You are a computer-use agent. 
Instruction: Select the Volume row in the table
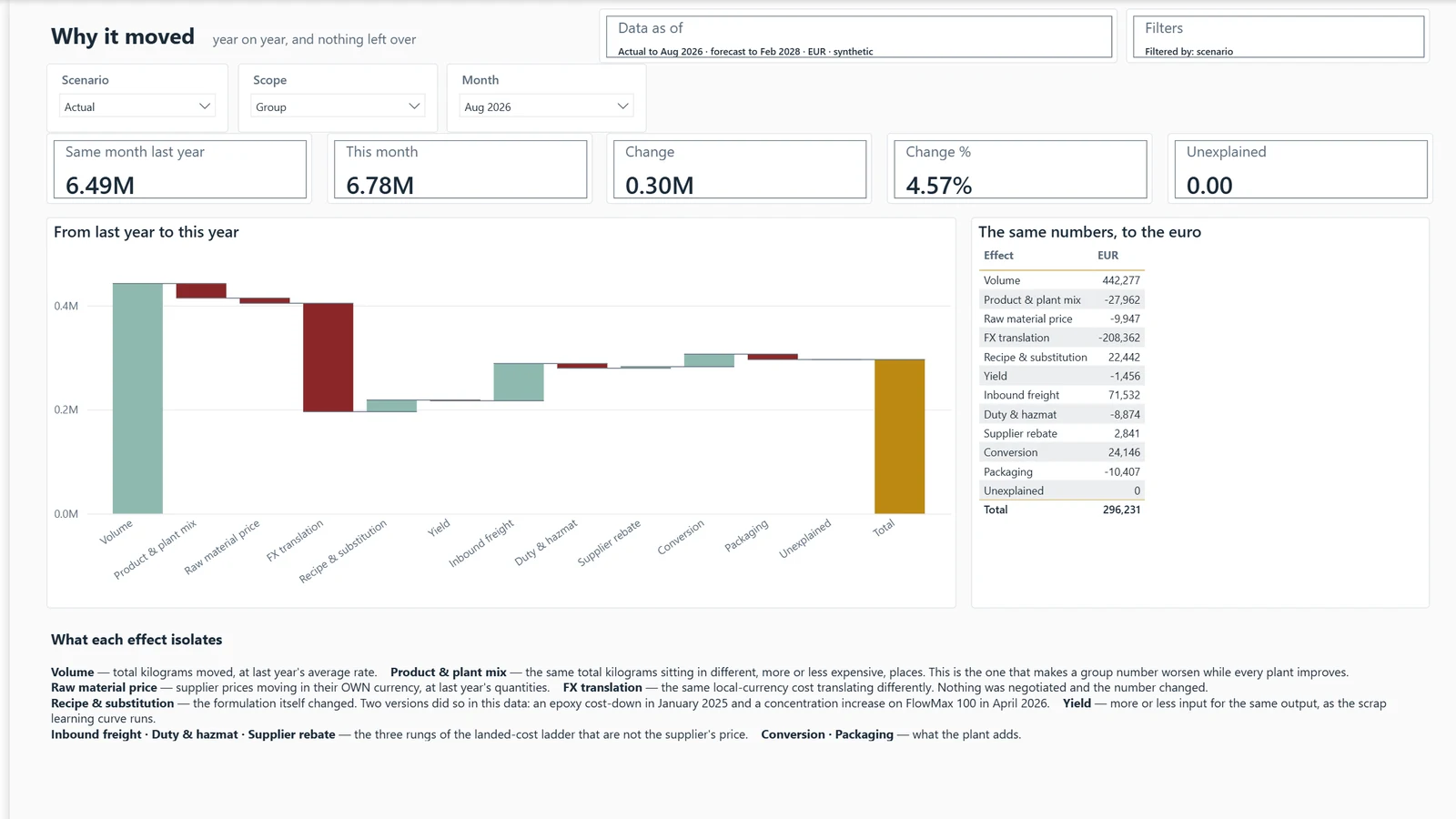click(x=1061, y=280)
